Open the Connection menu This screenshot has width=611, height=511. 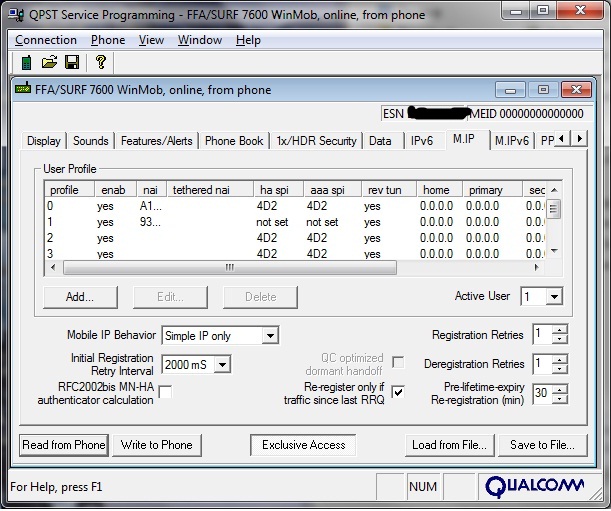[46, 40]
